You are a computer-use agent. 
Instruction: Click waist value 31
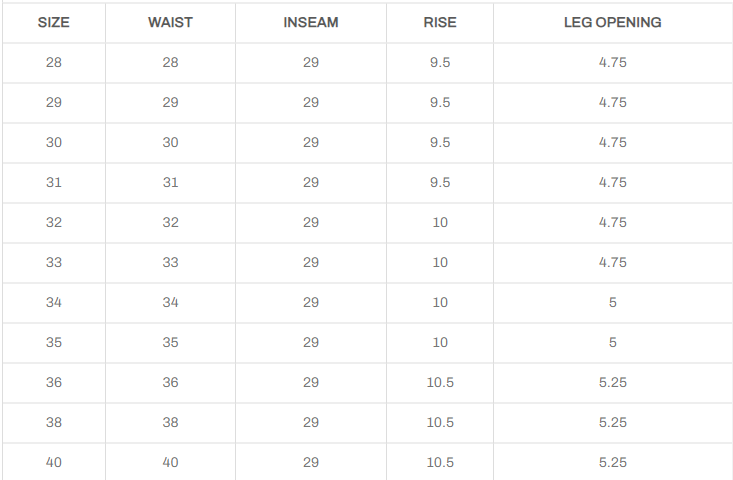pos(170,182)
